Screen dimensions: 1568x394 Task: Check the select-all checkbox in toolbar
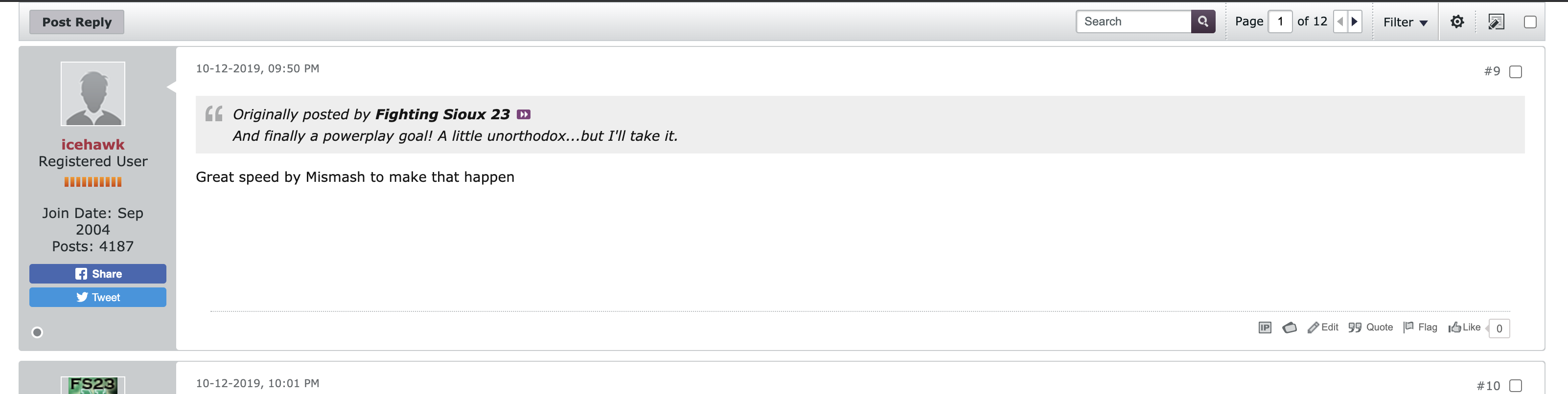click(1530, 22)
